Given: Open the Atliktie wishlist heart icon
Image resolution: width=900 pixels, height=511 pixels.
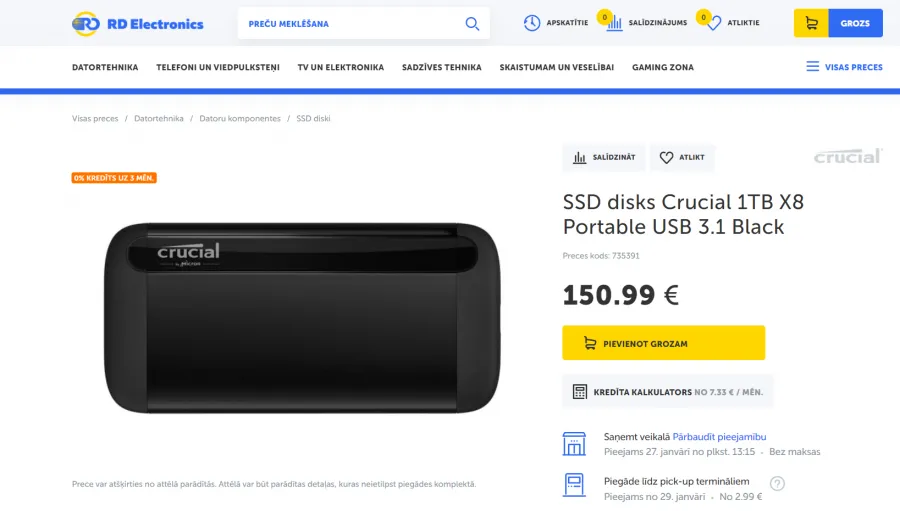Looking at the screenshot, I should 713,24.
